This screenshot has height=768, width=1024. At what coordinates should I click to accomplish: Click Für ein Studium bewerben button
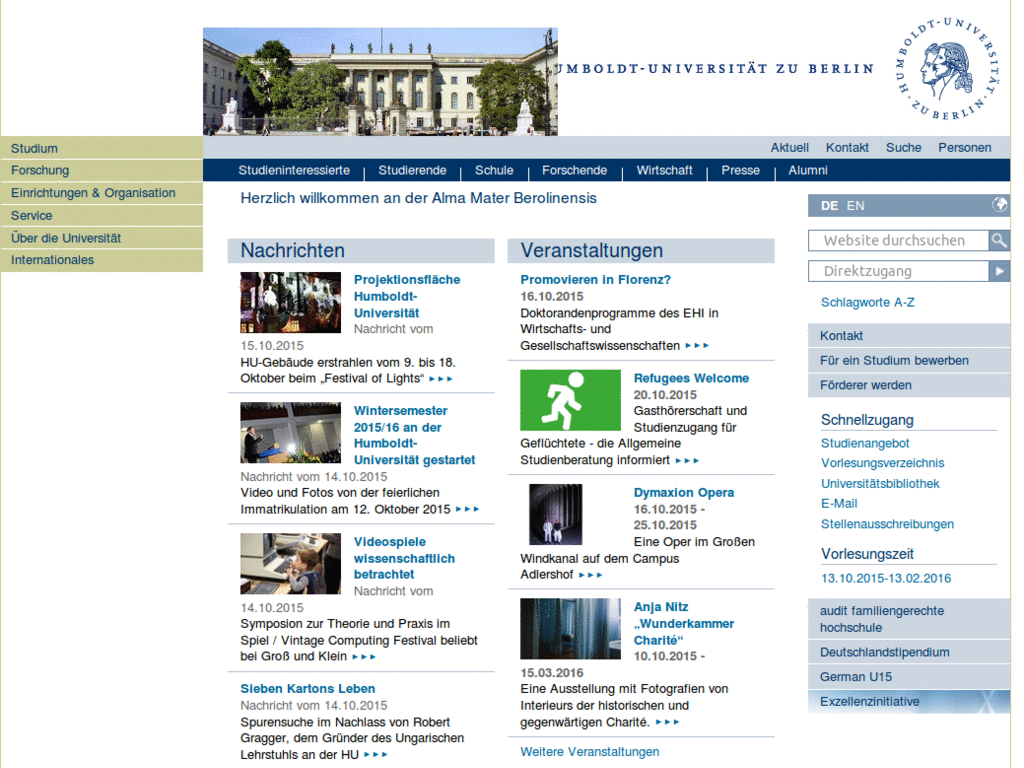click(908, 360)
